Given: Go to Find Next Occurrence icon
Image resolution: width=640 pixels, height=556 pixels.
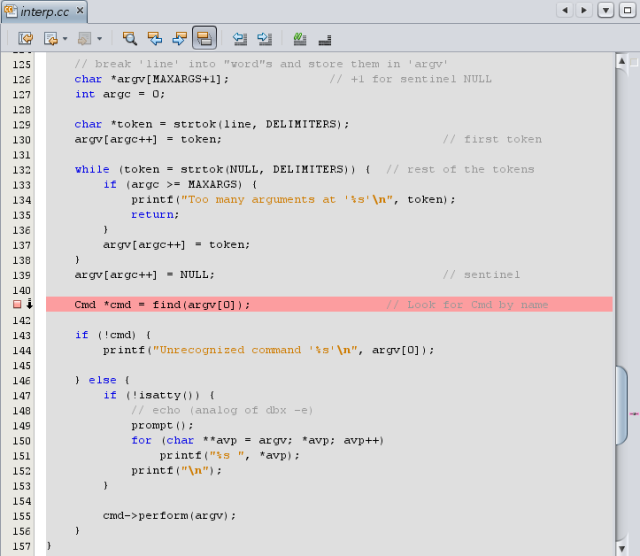Looking at the screenshot, I should click(x=179, y=39).
